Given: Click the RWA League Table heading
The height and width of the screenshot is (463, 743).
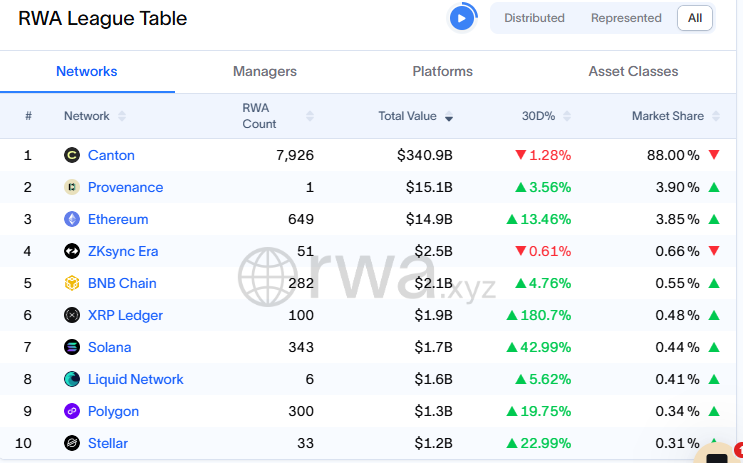Looking at the screenshot, I should (x=102, y=18).
